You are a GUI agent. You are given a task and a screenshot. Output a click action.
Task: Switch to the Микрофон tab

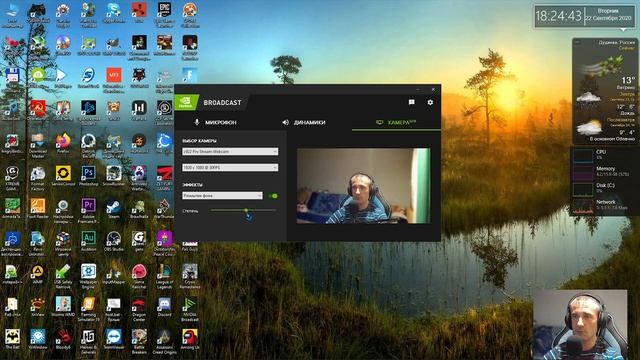tap(216, 122)
